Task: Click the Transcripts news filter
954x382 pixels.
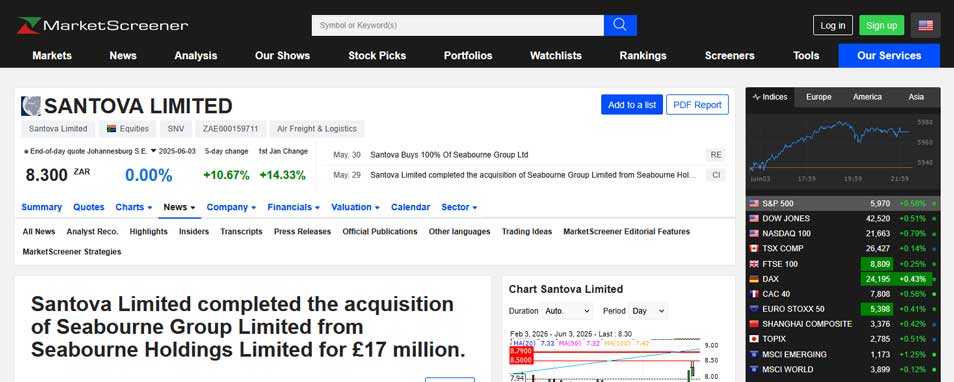Action: [x=242, y=232]
